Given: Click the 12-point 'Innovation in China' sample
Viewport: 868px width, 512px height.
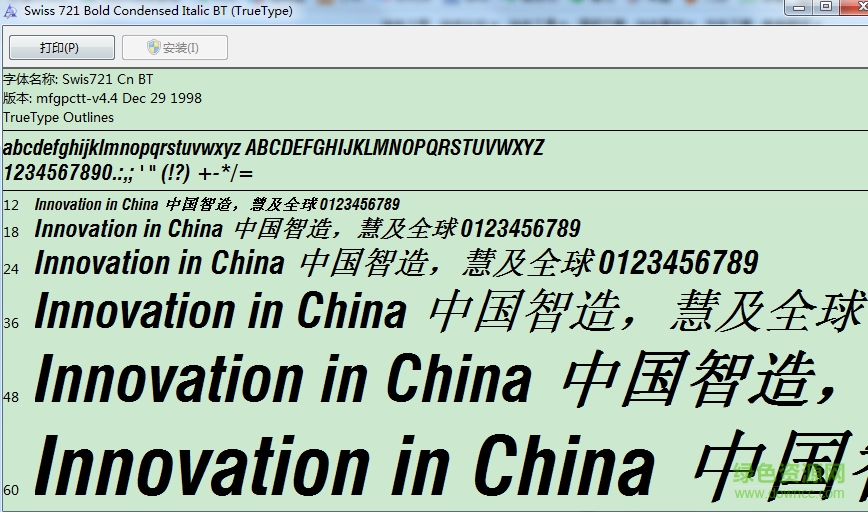Looking at the screenshot, I should 96,204.
